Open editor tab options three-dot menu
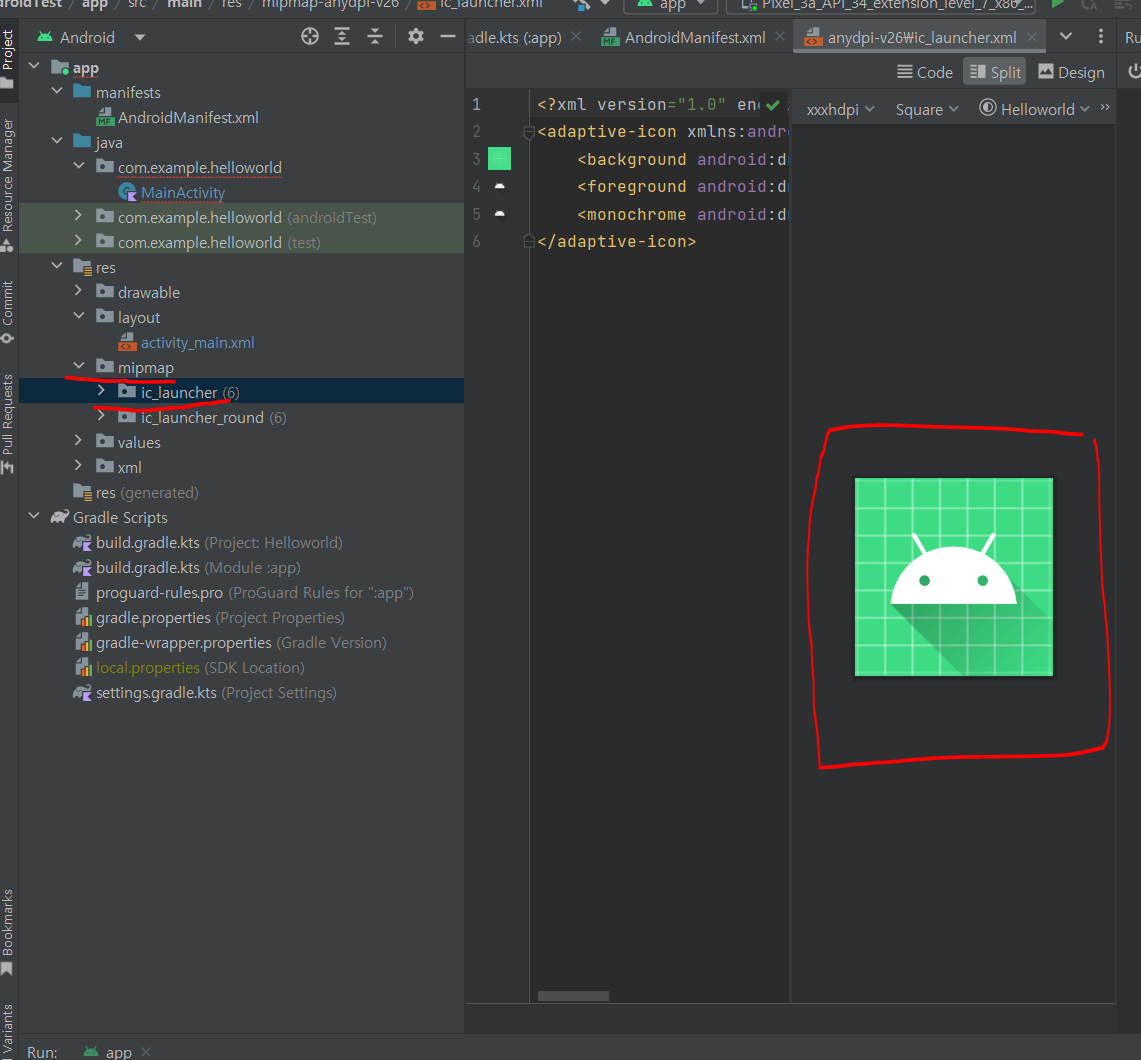1141x1060 pixels. pos(1100,36)
